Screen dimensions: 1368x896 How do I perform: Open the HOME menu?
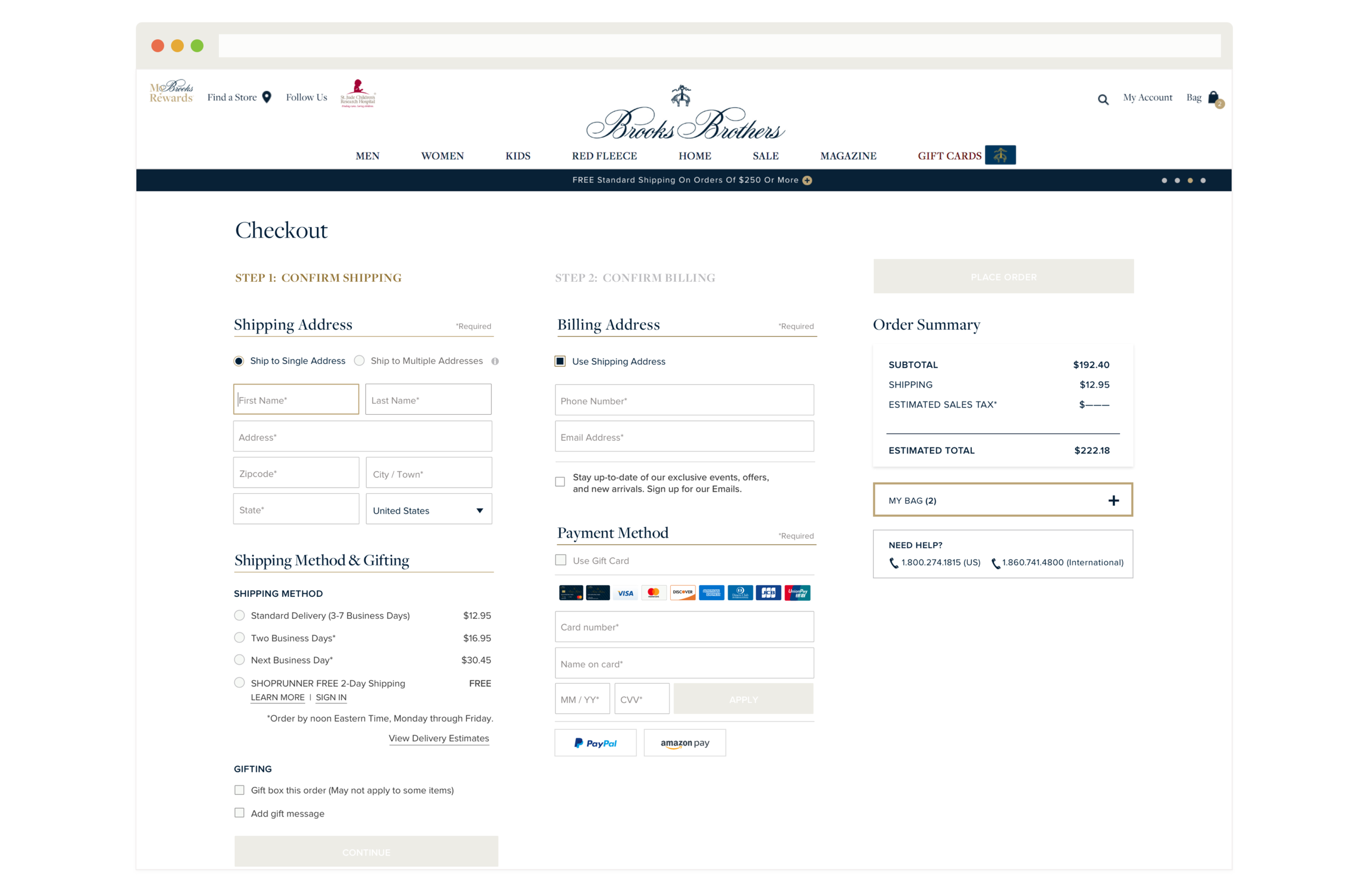[695, 156]
